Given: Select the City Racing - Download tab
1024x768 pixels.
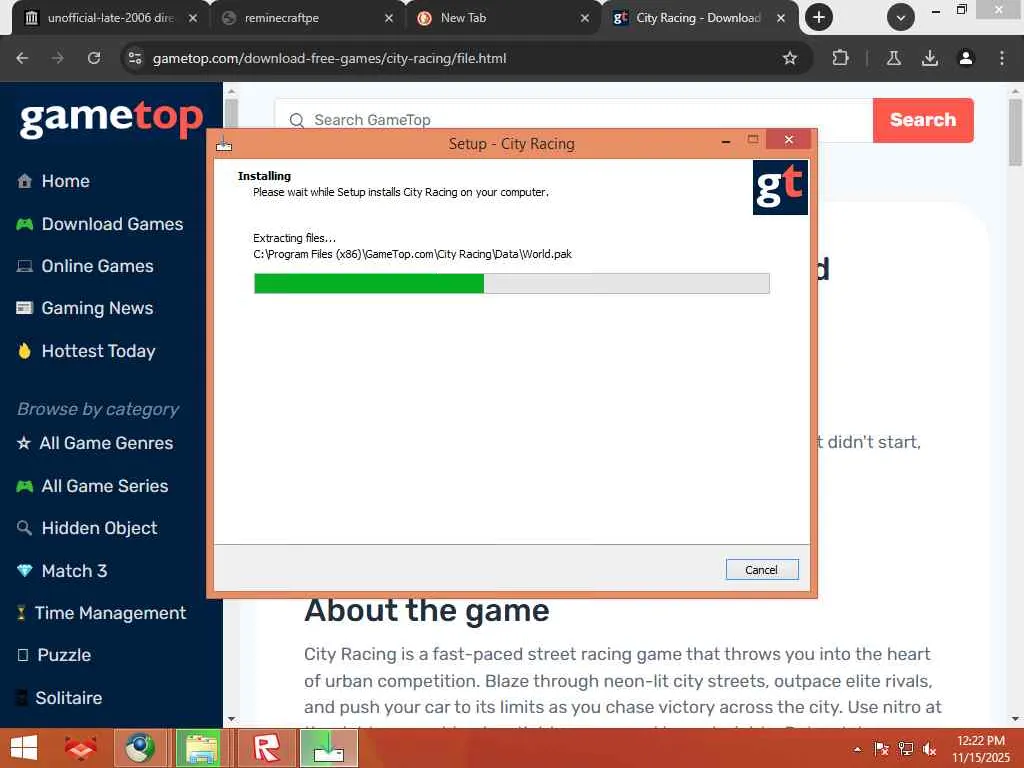Looking at the screenshot, I should (x=698, y=18).
